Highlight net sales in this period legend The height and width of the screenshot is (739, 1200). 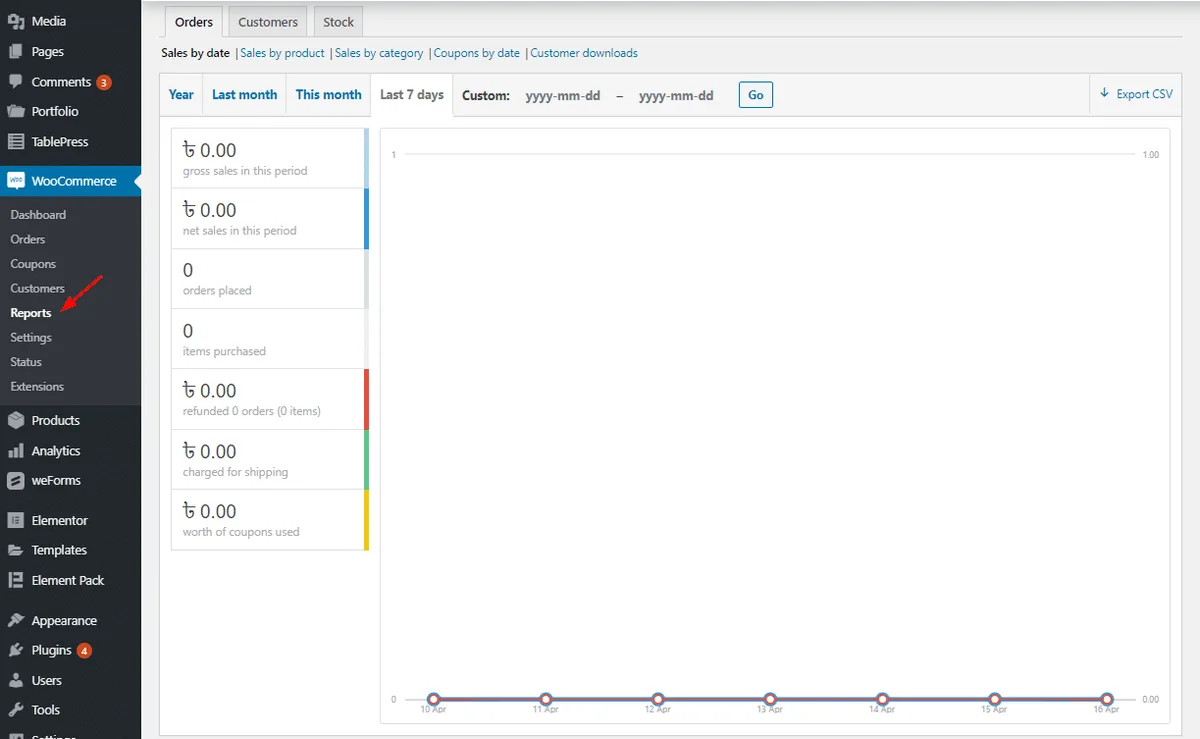click(269, 218)
